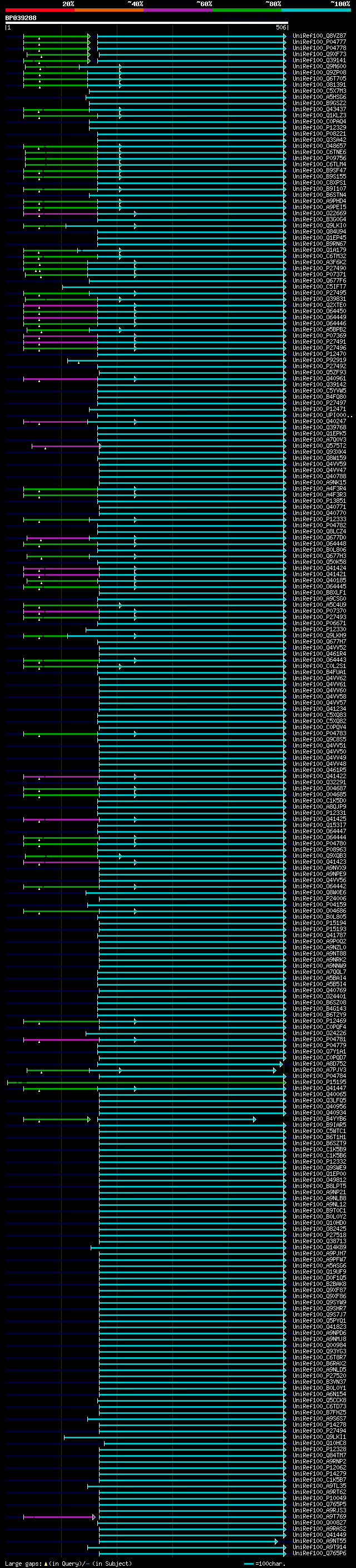
Task: Select label UniRef100_B6RAX2
Action: click(x=319, y=1363)
